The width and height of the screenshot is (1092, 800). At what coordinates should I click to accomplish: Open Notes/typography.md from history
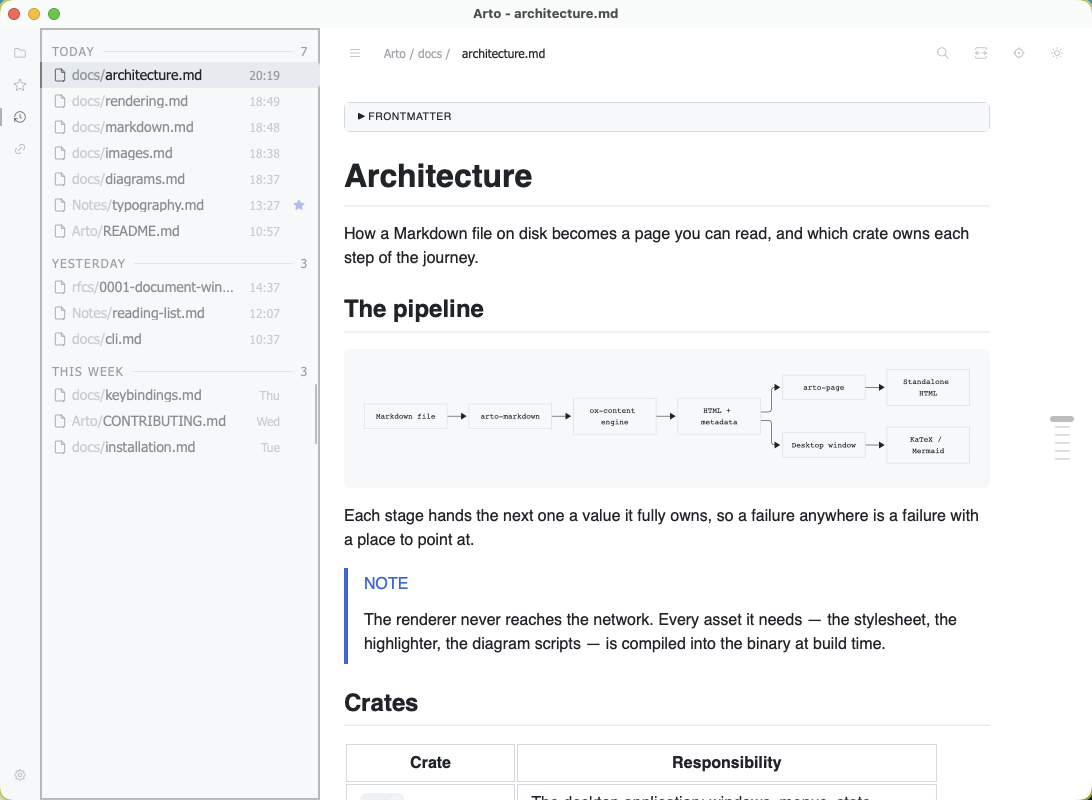180,205
